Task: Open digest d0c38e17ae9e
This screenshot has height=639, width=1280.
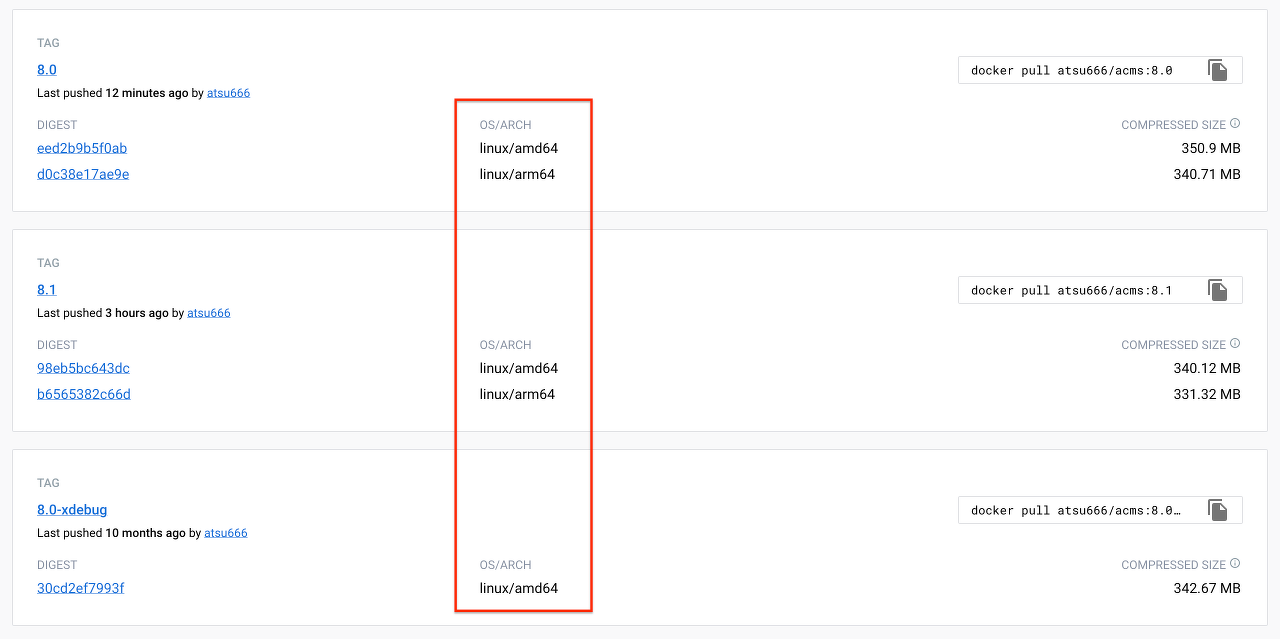Action: [x=83, y=174]
